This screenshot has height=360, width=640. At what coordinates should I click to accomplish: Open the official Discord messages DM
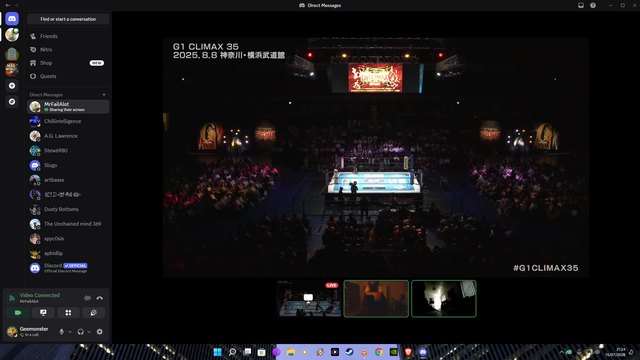[68, 268]
